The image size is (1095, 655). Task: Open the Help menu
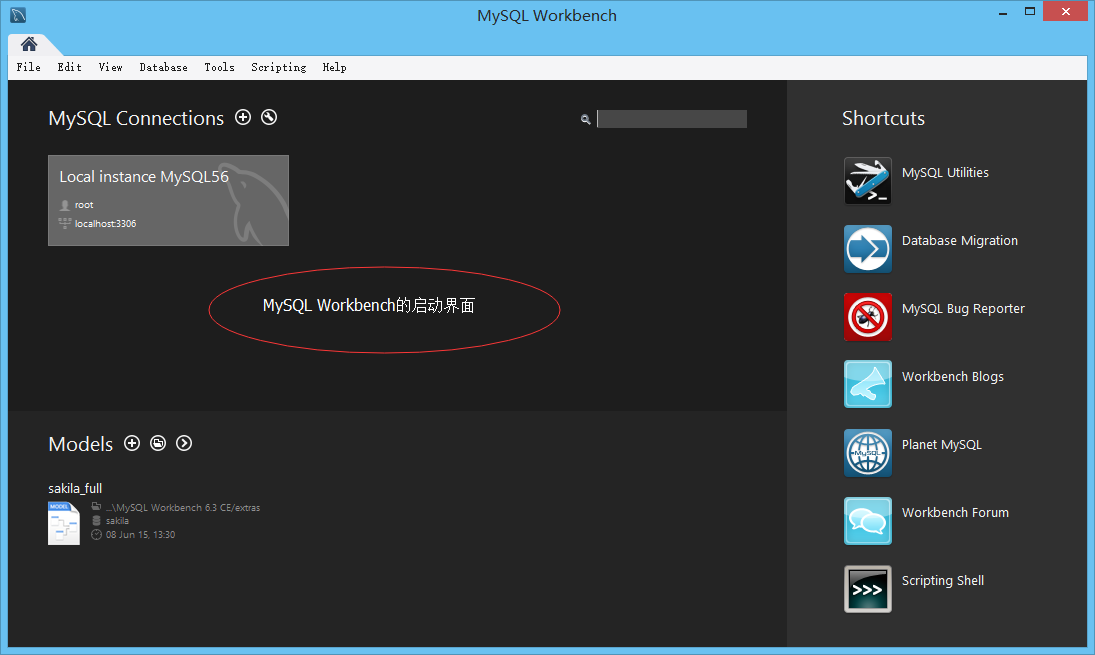pyautogui.click(x=335, y=67)
